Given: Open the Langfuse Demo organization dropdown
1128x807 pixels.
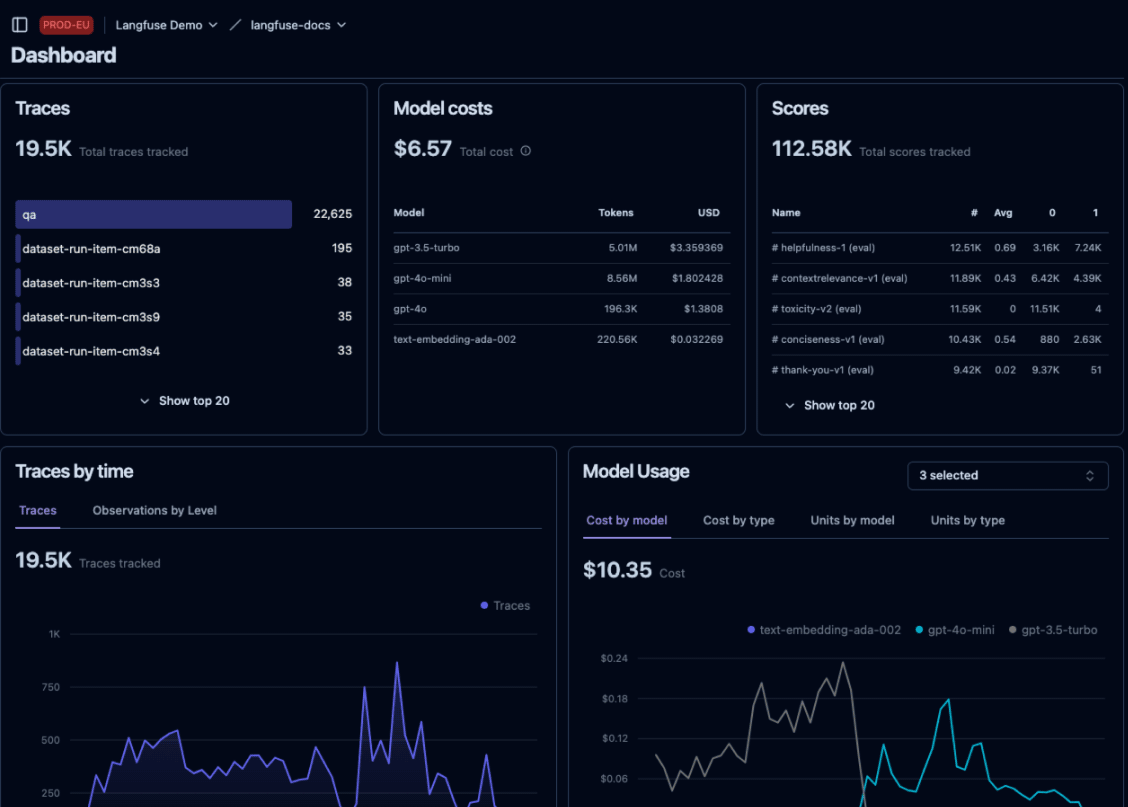Looking at the screenshot, I should pyautogui.click(x=166, y=25).
